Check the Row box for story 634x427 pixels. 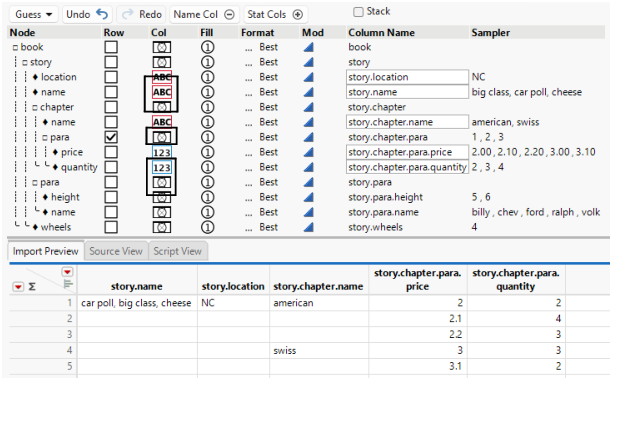111,62
